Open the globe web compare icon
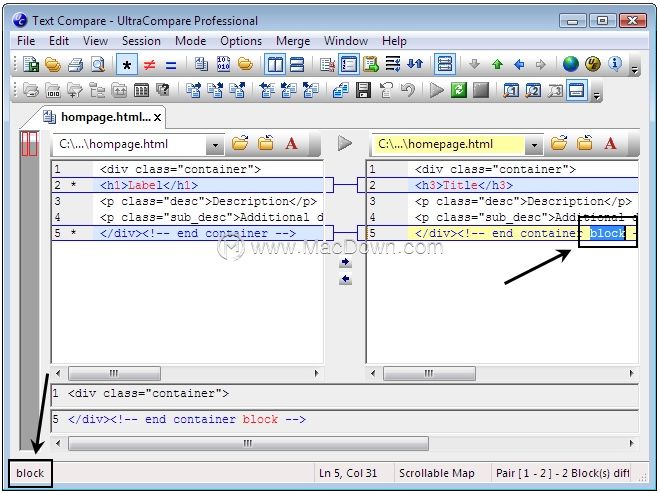Image resolution: width=660 pixels, height=493 pixels. tap(571, 64)
